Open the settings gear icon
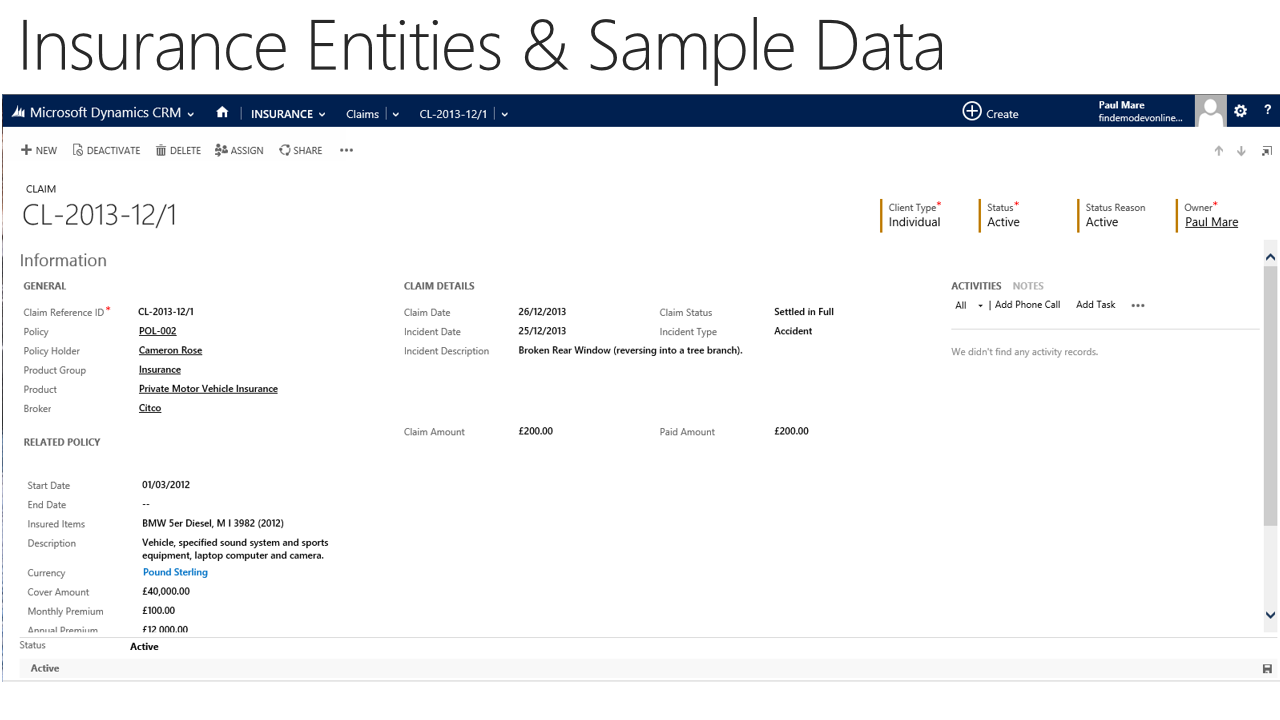The height and width of the screenshot is (720, 1280). [1240, 111]
